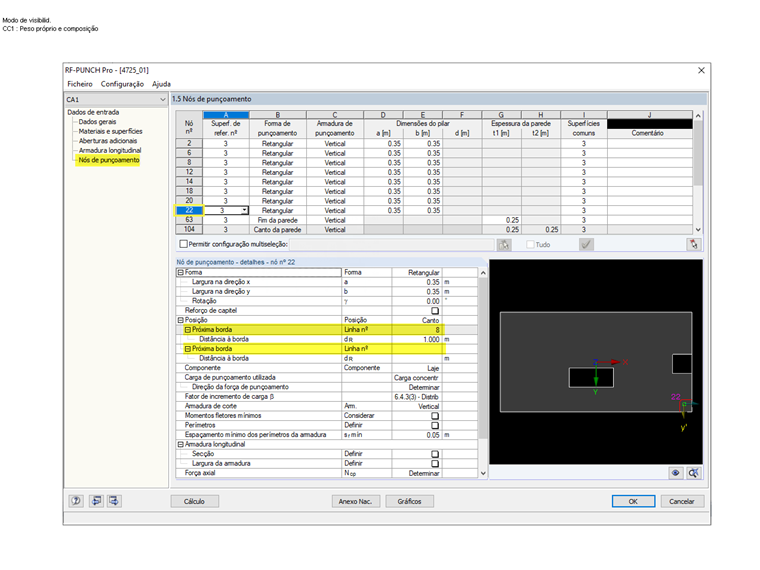Click the Comentário column header
The height and width of the screenshot is (570, 760).
pyautogui.click(x=649, y=133)
